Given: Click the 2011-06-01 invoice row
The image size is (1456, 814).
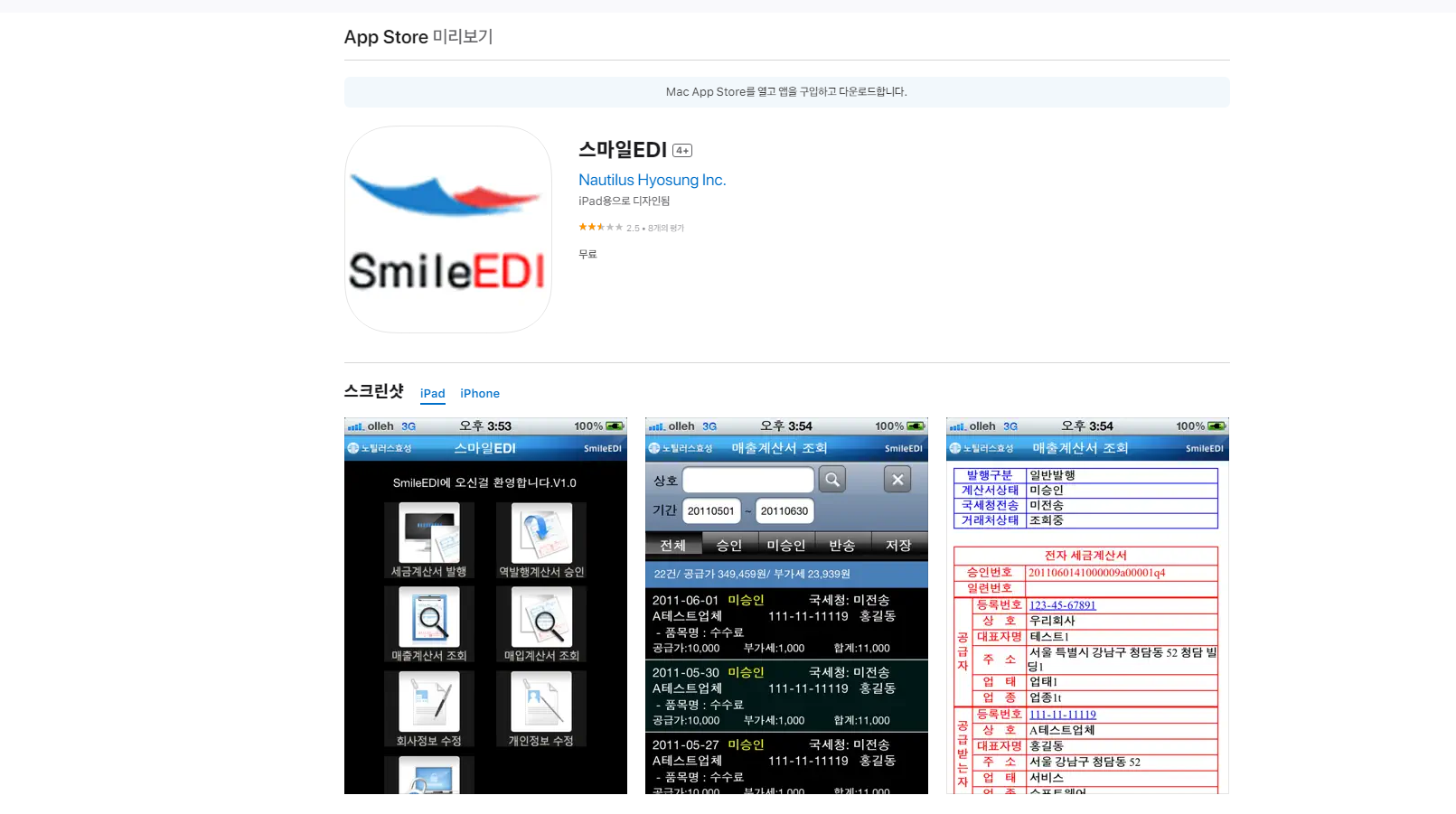Looking at the screenshot, I should 786,623.
